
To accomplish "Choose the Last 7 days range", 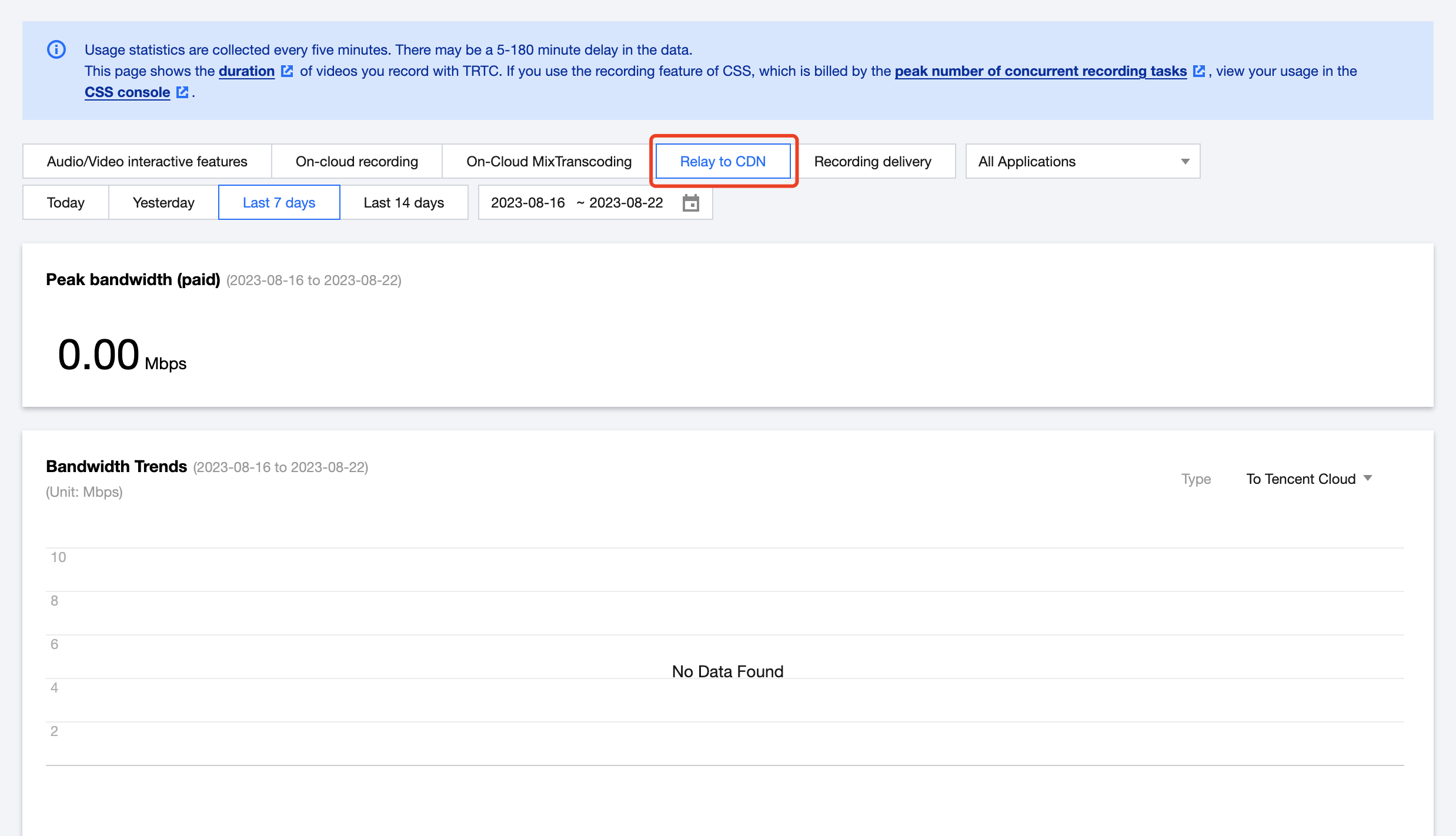I will pos(279,203).
